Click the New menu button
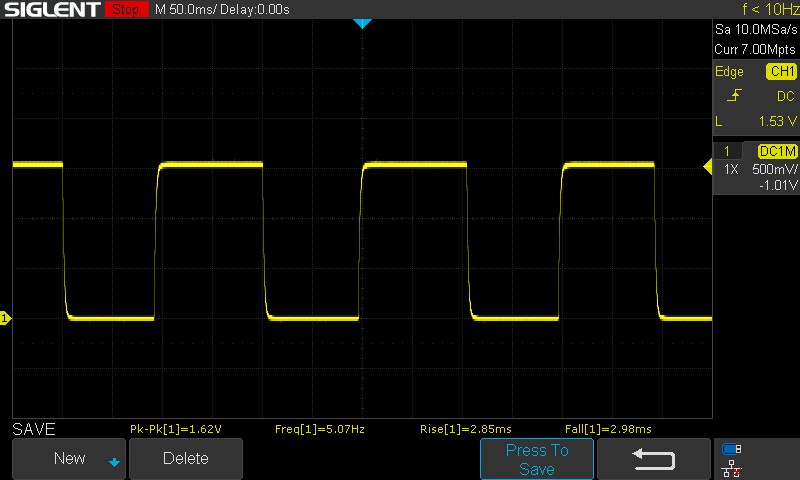This screenshot has height=480, width=800. click(x=68, y=458)
